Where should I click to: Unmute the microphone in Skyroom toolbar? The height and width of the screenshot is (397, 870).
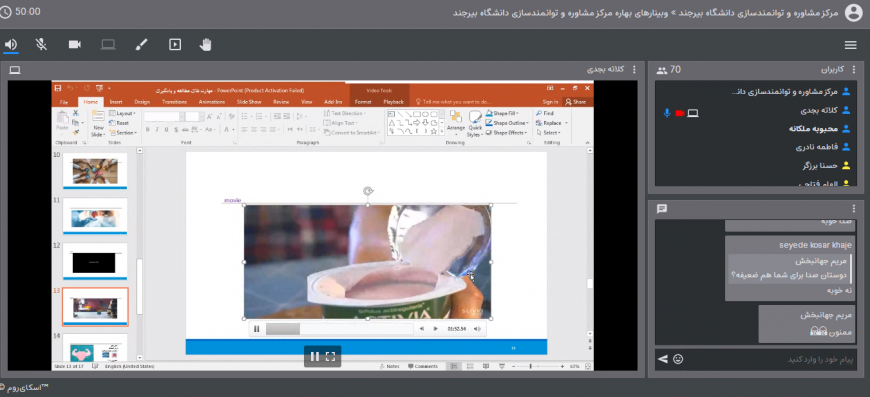click(x=41, y=45)
